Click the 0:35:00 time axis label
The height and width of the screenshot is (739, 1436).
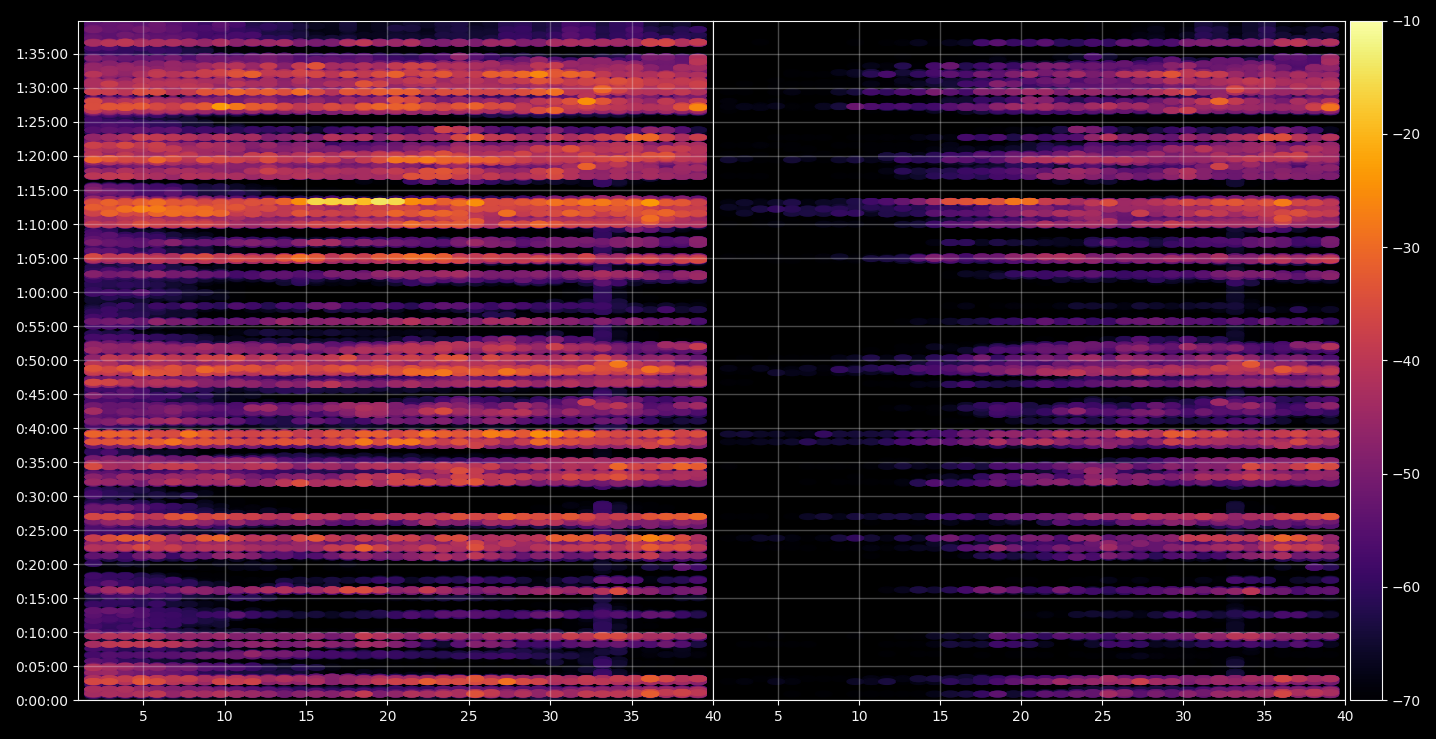pos(42,462)
